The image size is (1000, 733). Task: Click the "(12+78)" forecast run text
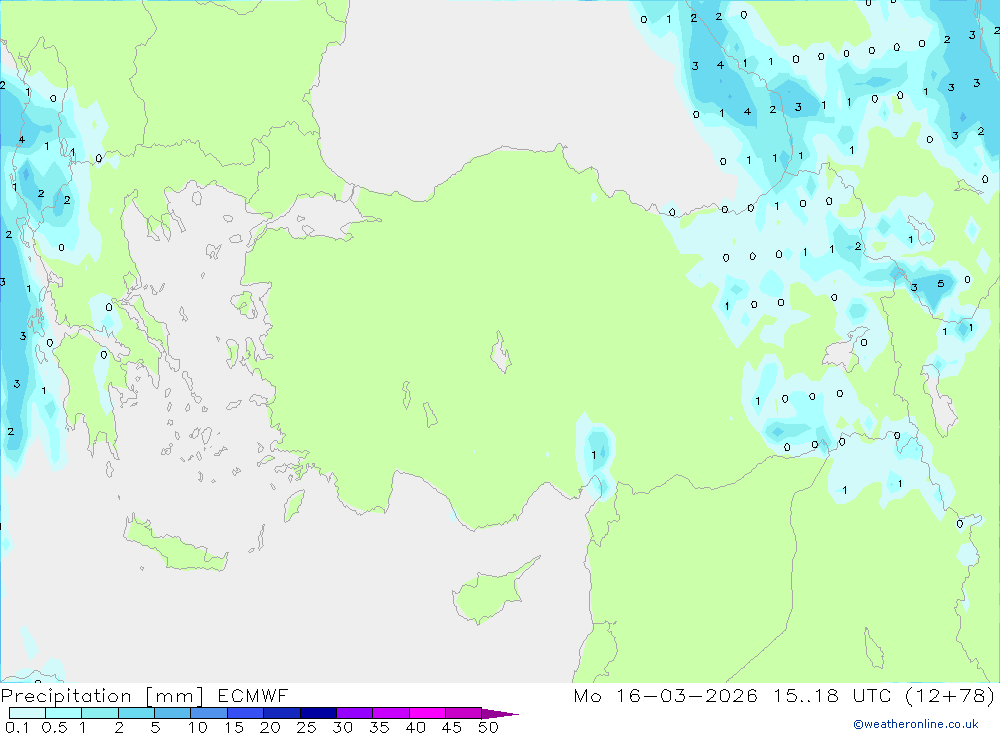click(950, 696)
